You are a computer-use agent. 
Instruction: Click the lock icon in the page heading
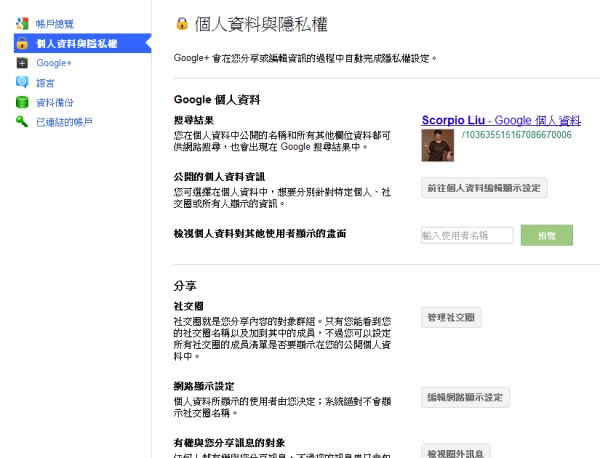[181, 23]
